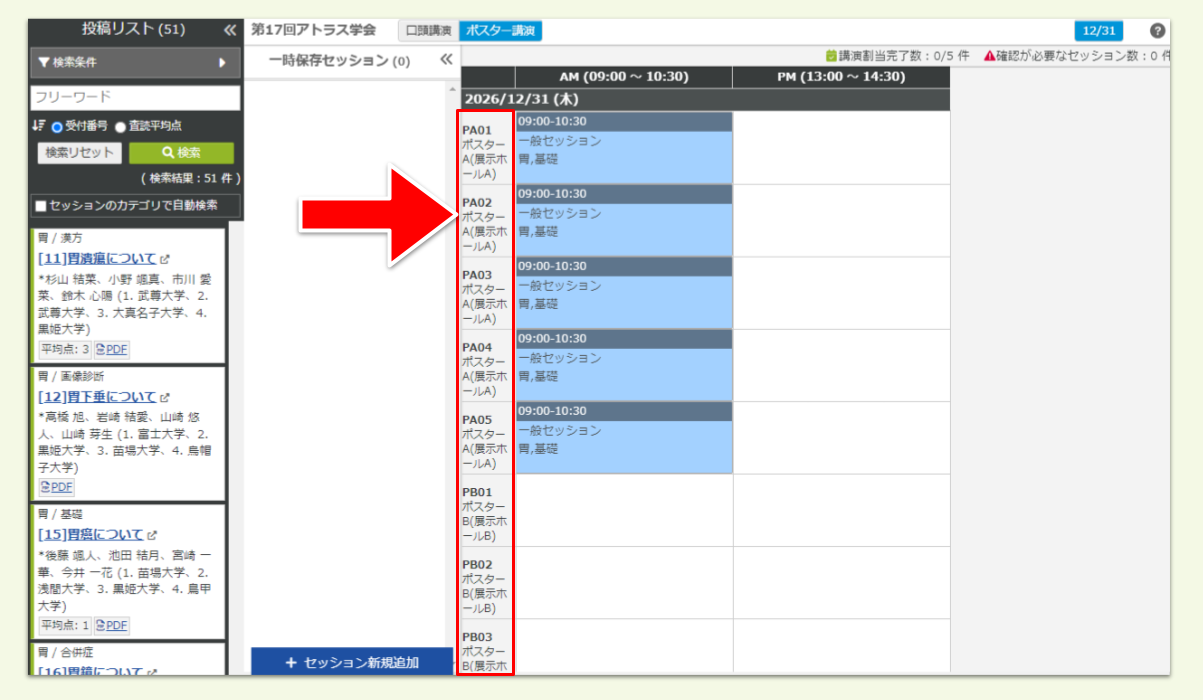Click the 検索リセット reset button

(x=79, y=153)
